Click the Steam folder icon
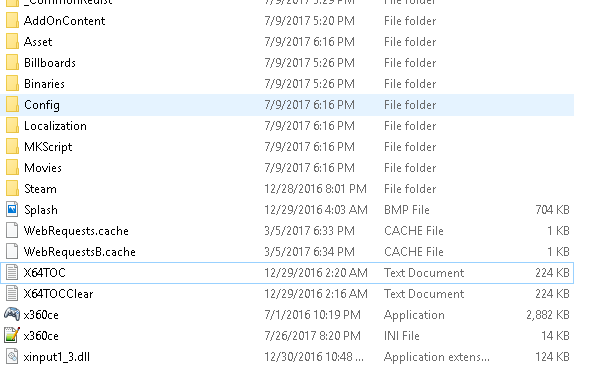599x381 pixels. point(12,188)
